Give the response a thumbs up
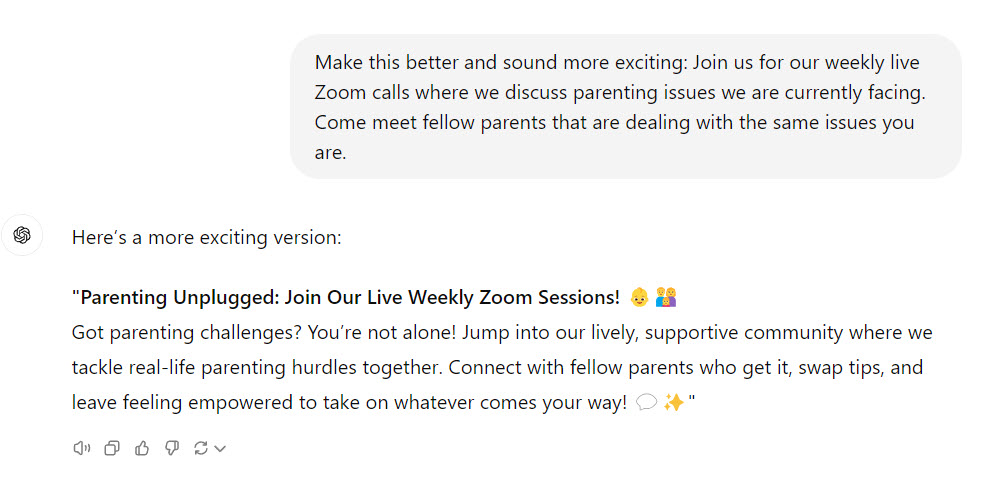Viewport: 987px width, 503px height. click(x=142, y=448)
